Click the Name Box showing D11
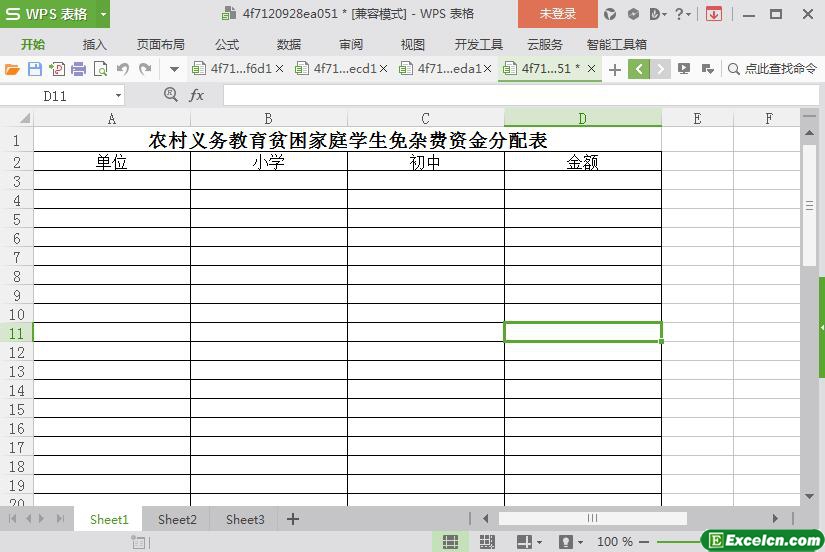 click(55, 96)
